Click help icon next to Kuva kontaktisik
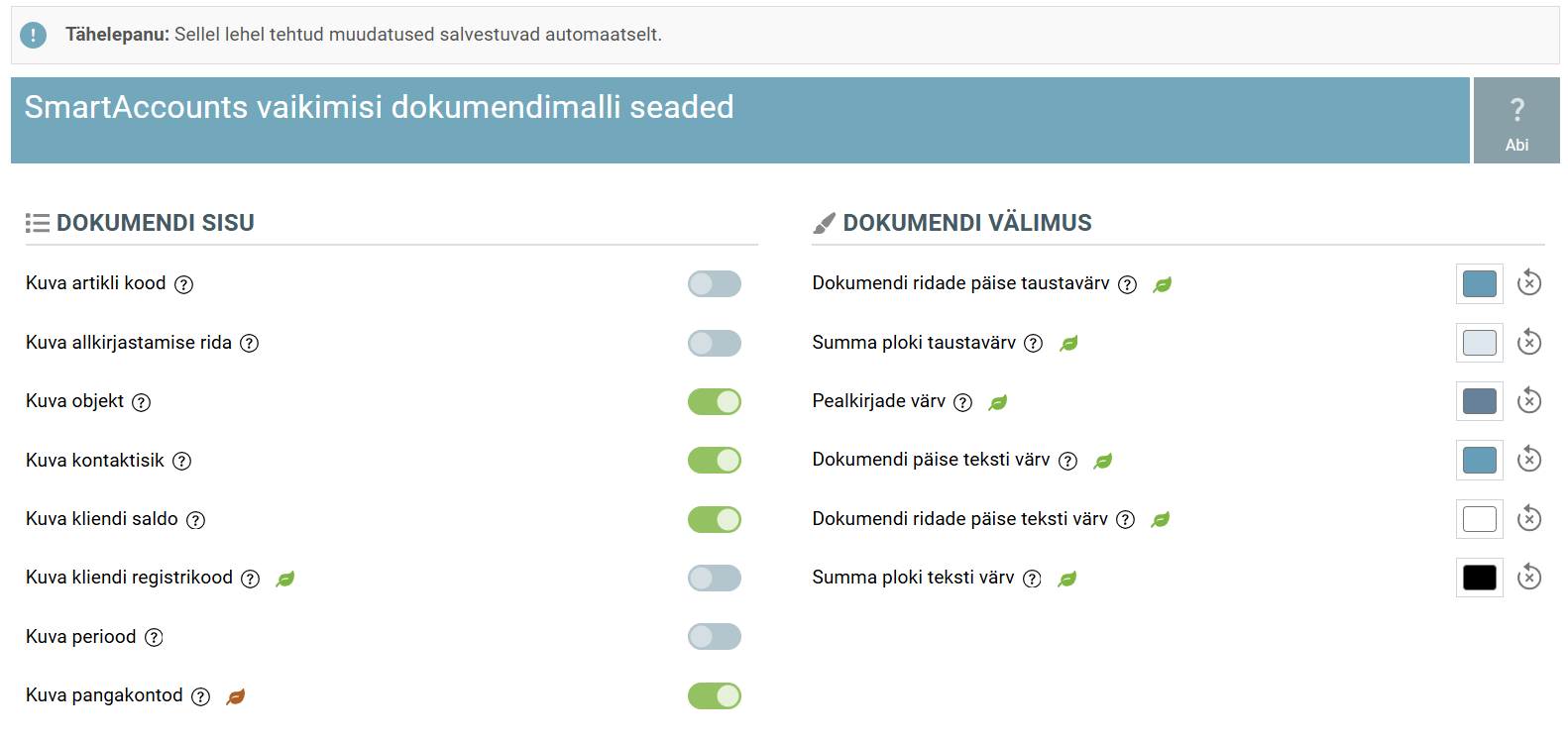 pos(181,461)
